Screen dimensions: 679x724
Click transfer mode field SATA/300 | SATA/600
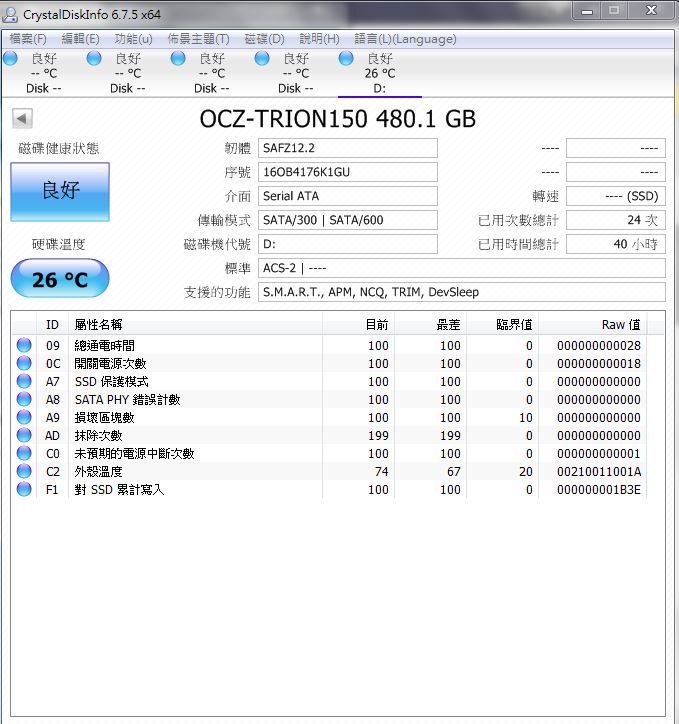tap(348, 220)
